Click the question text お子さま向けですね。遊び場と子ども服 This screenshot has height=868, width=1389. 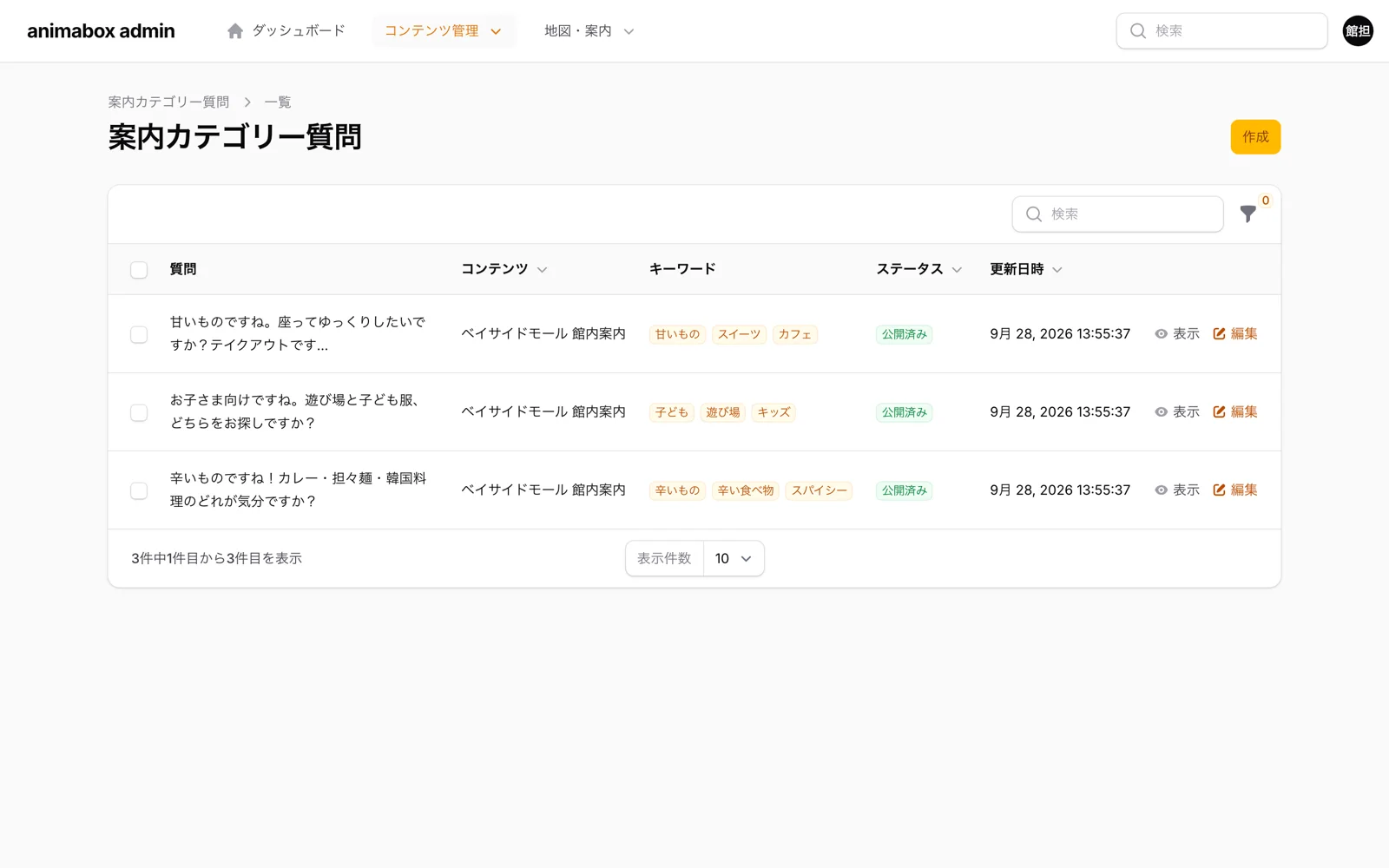coord(295,411)
